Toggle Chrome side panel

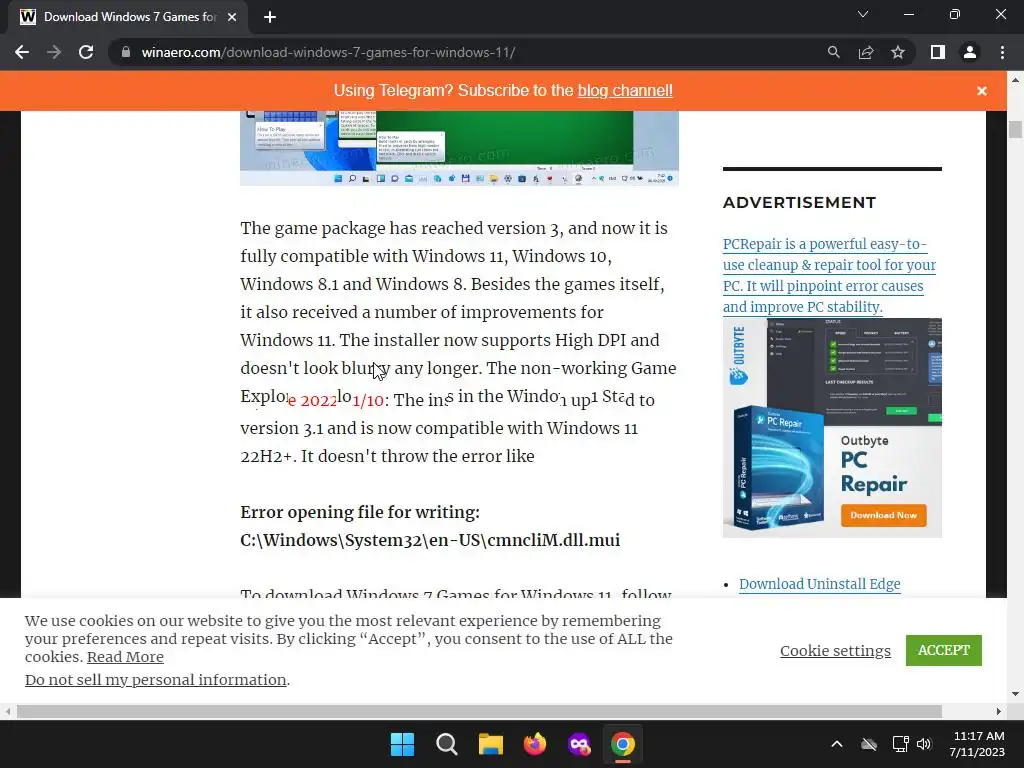click(938, 52)
